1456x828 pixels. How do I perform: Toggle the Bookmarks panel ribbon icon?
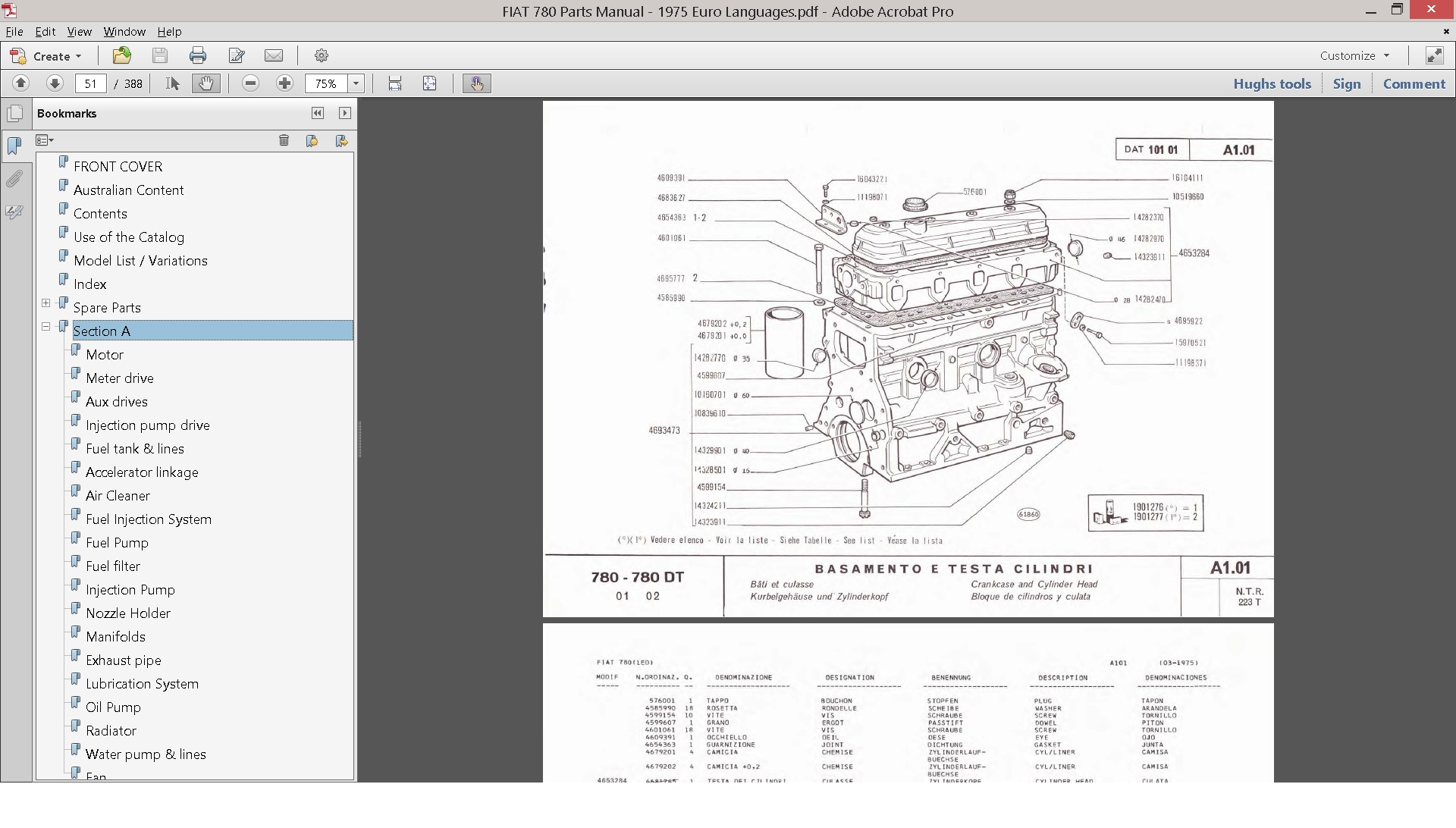point(14,146)
